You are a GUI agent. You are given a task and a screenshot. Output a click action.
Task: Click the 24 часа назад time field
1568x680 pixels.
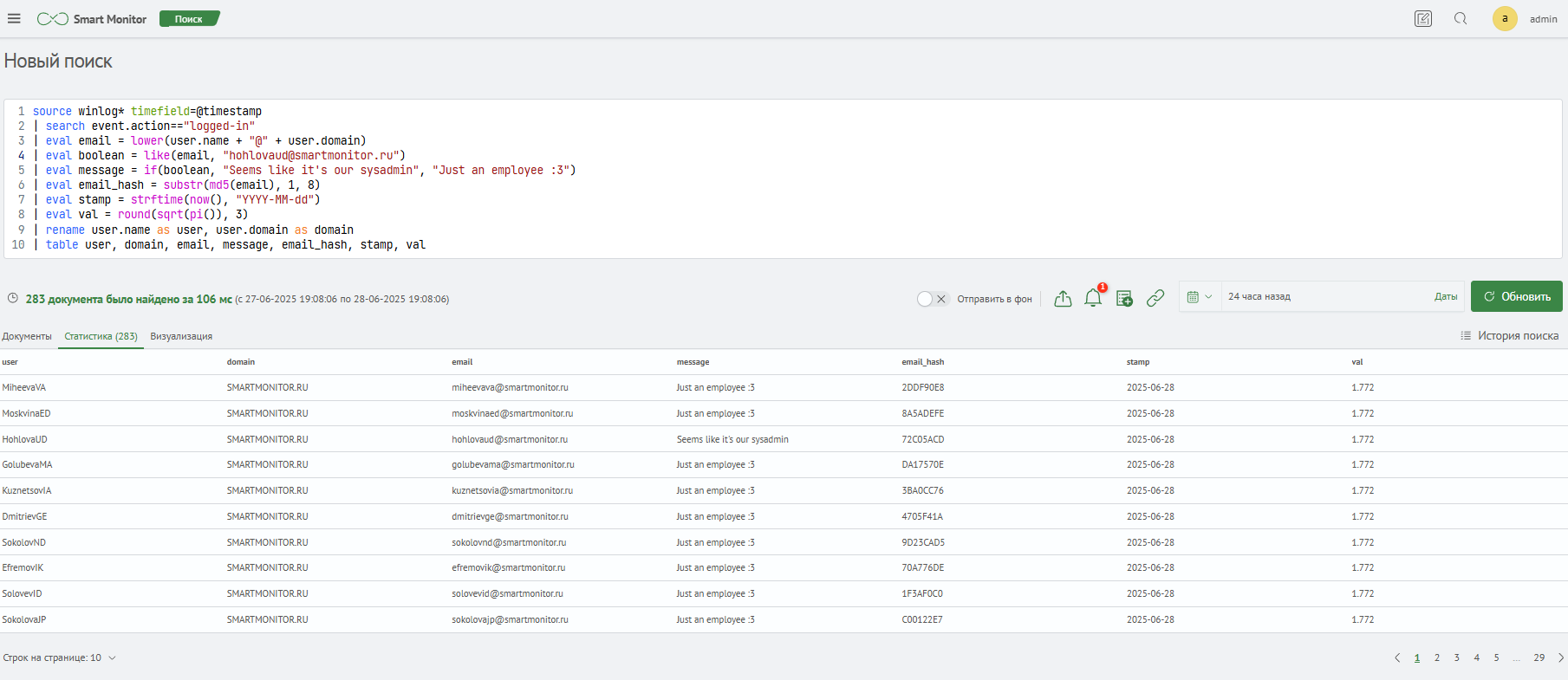point(1325,296)
